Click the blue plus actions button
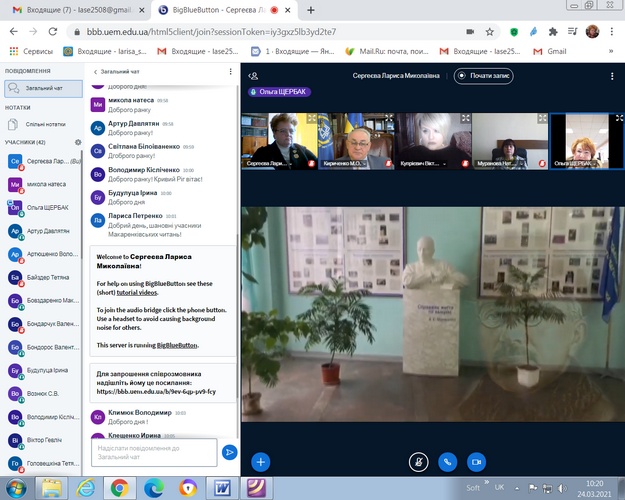The width and height of the screenshot is (625, 500). point(261,462)
